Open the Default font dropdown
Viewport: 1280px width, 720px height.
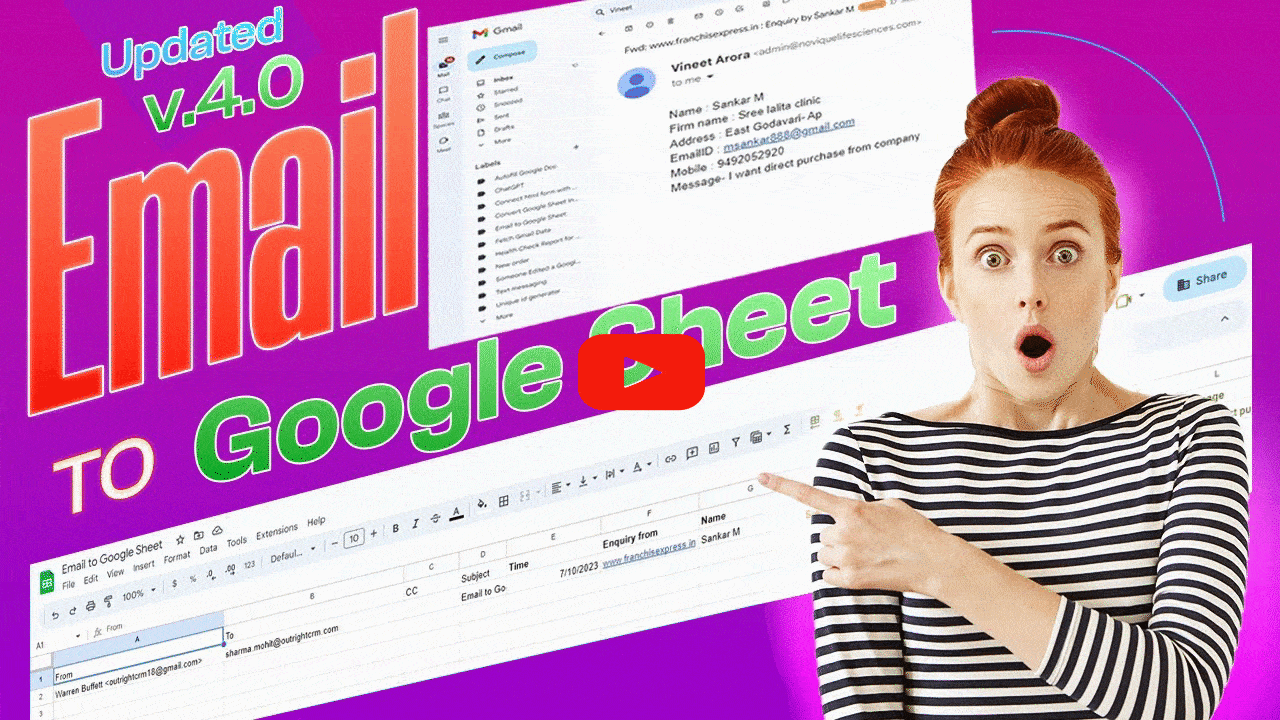point(293,554)
